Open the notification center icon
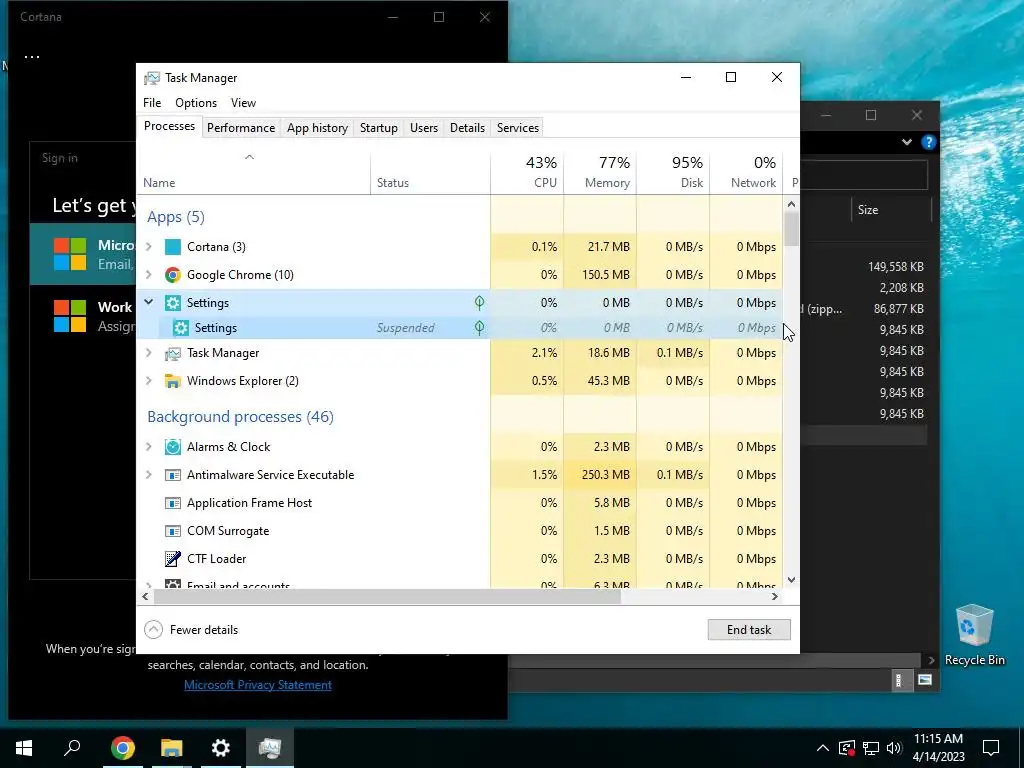This screenshot has width=1024, height=768. click(991, 748)
